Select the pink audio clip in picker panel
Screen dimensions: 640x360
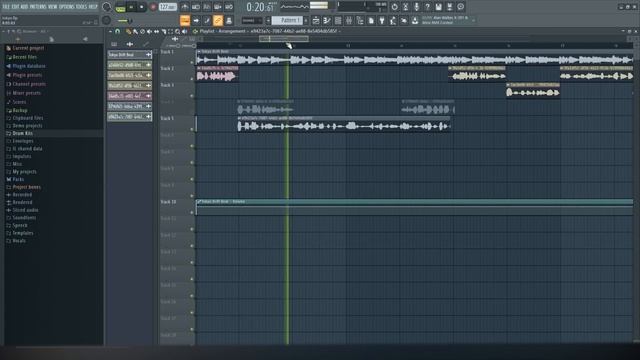coord(129,96)
